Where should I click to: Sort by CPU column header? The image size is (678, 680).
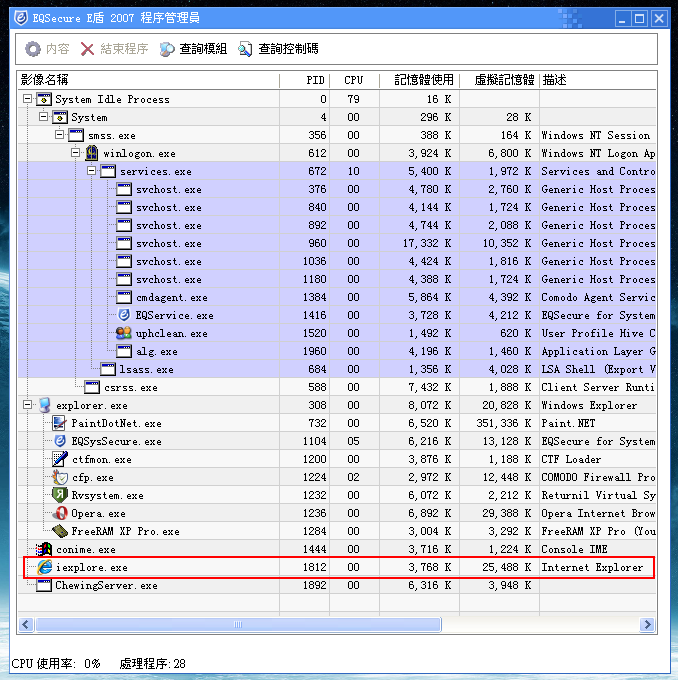click(354, 80)
